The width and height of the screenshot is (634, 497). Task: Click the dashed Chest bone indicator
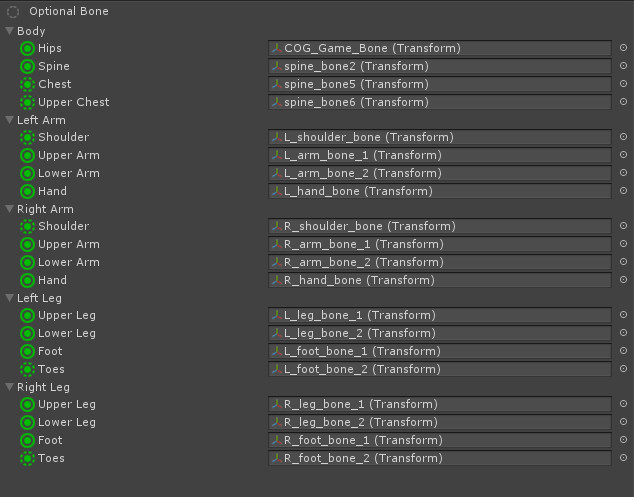pos(27,84)
